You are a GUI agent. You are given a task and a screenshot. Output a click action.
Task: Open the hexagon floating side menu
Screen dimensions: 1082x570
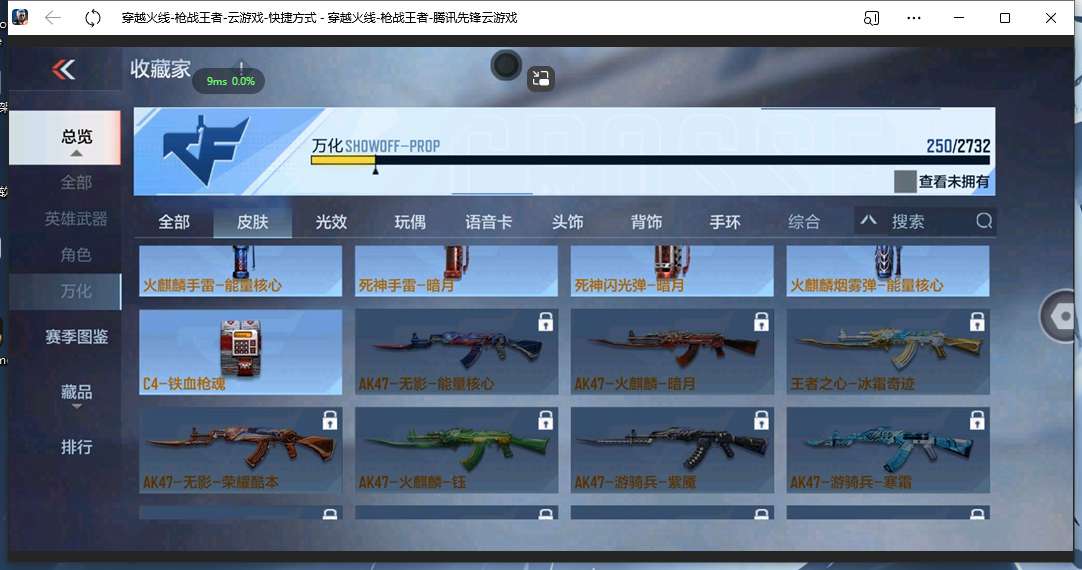coord(1061,316)
